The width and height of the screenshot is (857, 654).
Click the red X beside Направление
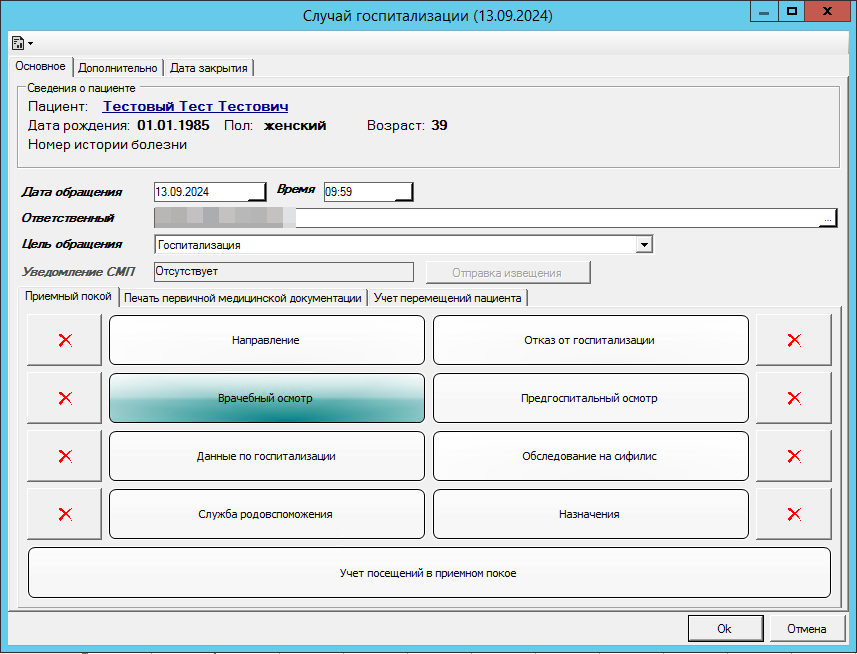(x=65, y=340)
